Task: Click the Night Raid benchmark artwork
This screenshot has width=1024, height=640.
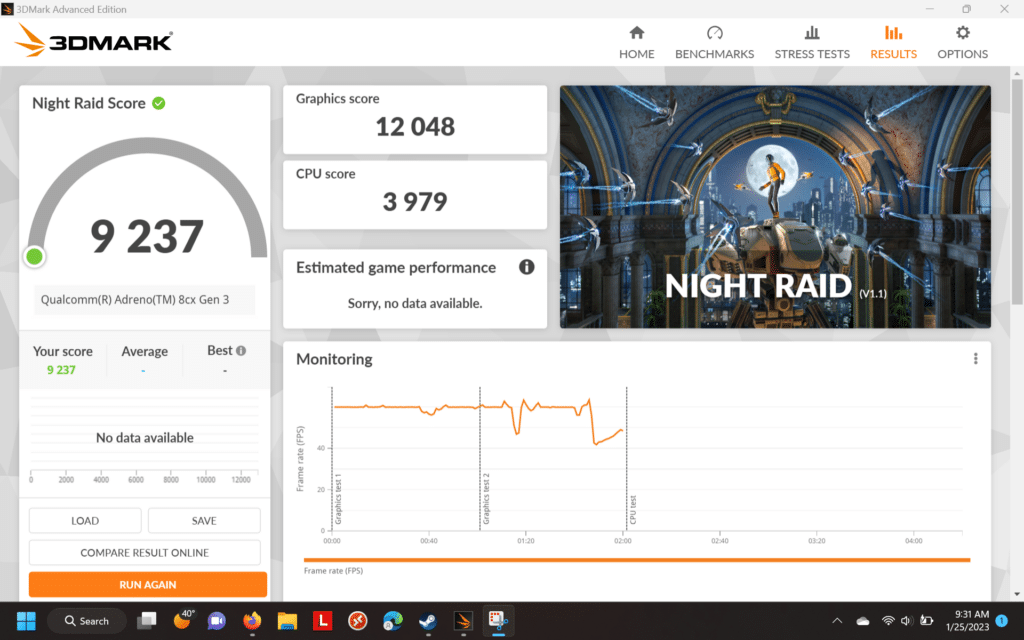Action: tap(775, 206)
